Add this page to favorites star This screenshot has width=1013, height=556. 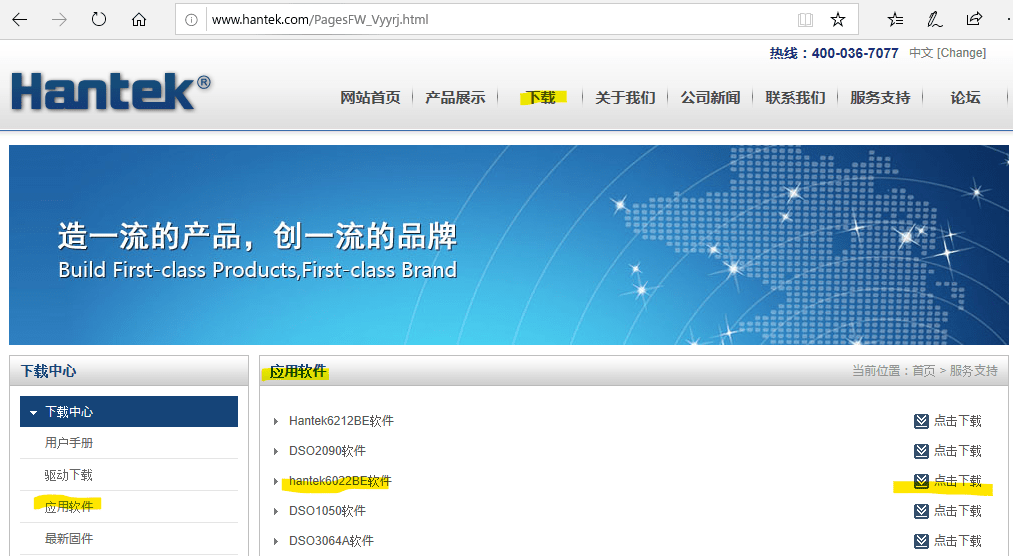coord(838,20)
